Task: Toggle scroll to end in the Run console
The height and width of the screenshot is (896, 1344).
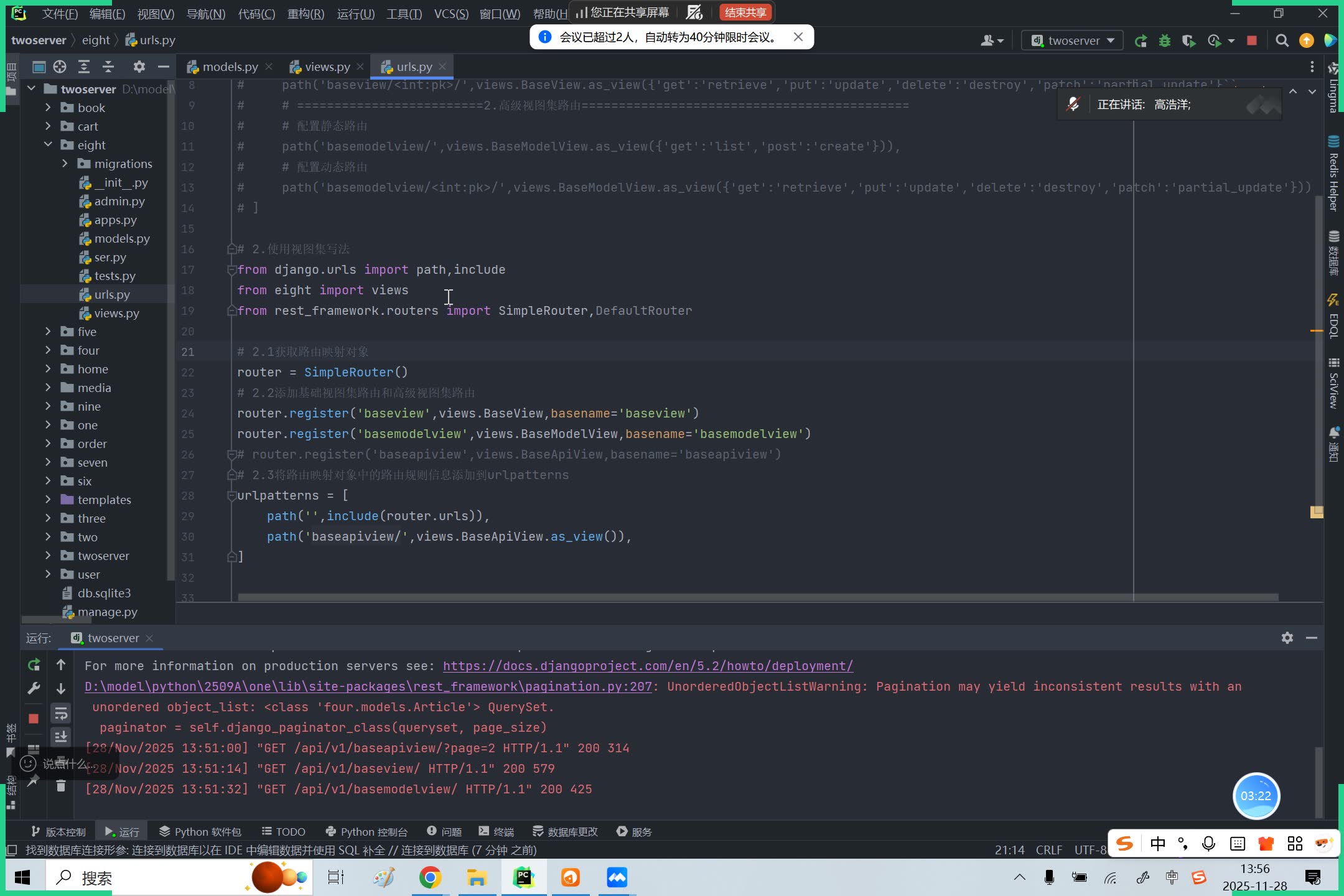Action: click(61, 737)
